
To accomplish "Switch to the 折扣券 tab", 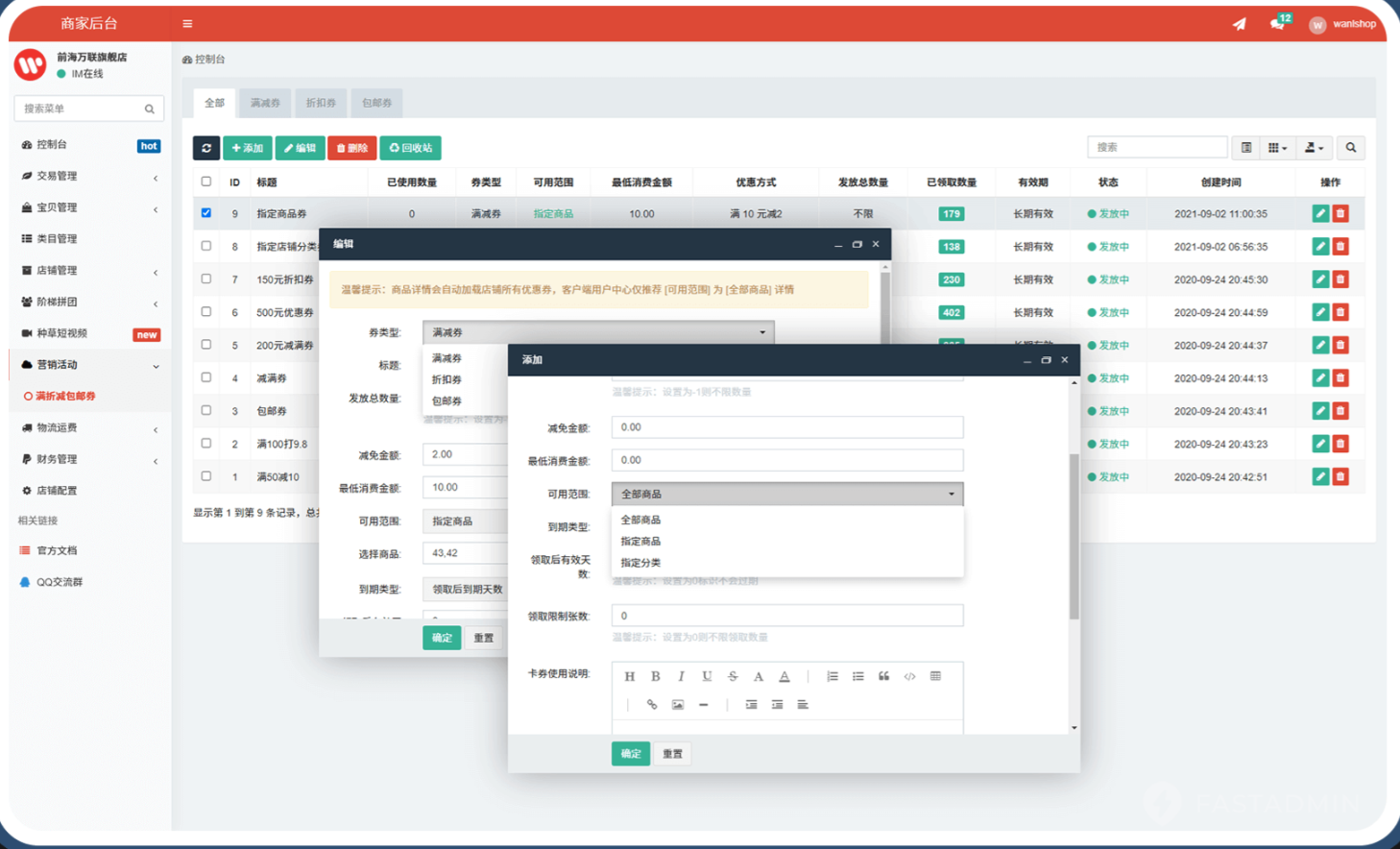I will pyautogui.click(x=321, y=103).
